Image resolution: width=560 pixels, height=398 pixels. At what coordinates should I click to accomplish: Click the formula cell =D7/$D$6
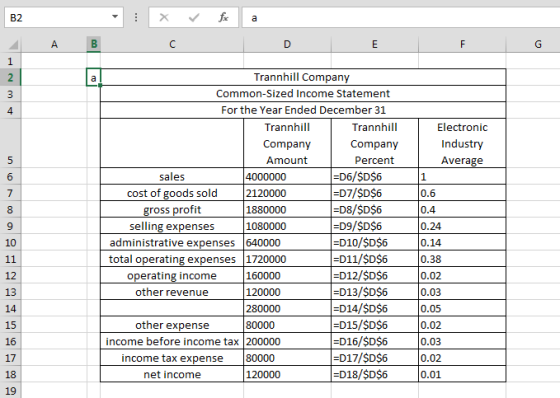click(x=375, y=193)
